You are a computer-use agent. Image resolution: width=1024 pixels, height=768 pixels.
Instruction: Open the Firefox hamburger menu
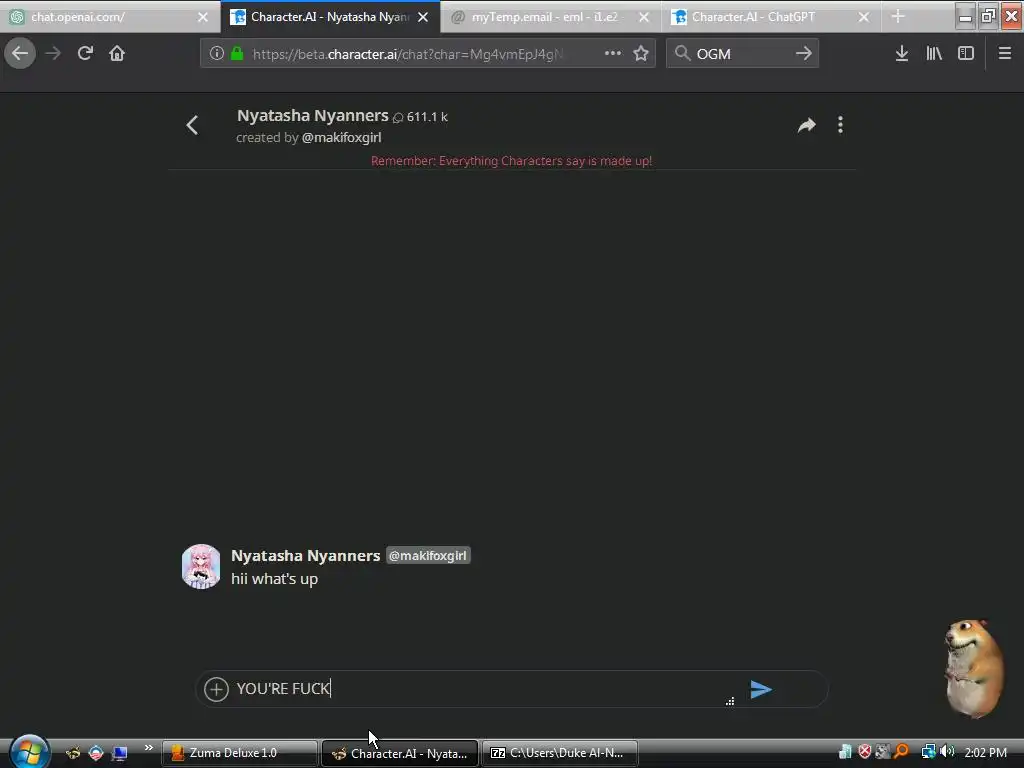coord(1004,54)
